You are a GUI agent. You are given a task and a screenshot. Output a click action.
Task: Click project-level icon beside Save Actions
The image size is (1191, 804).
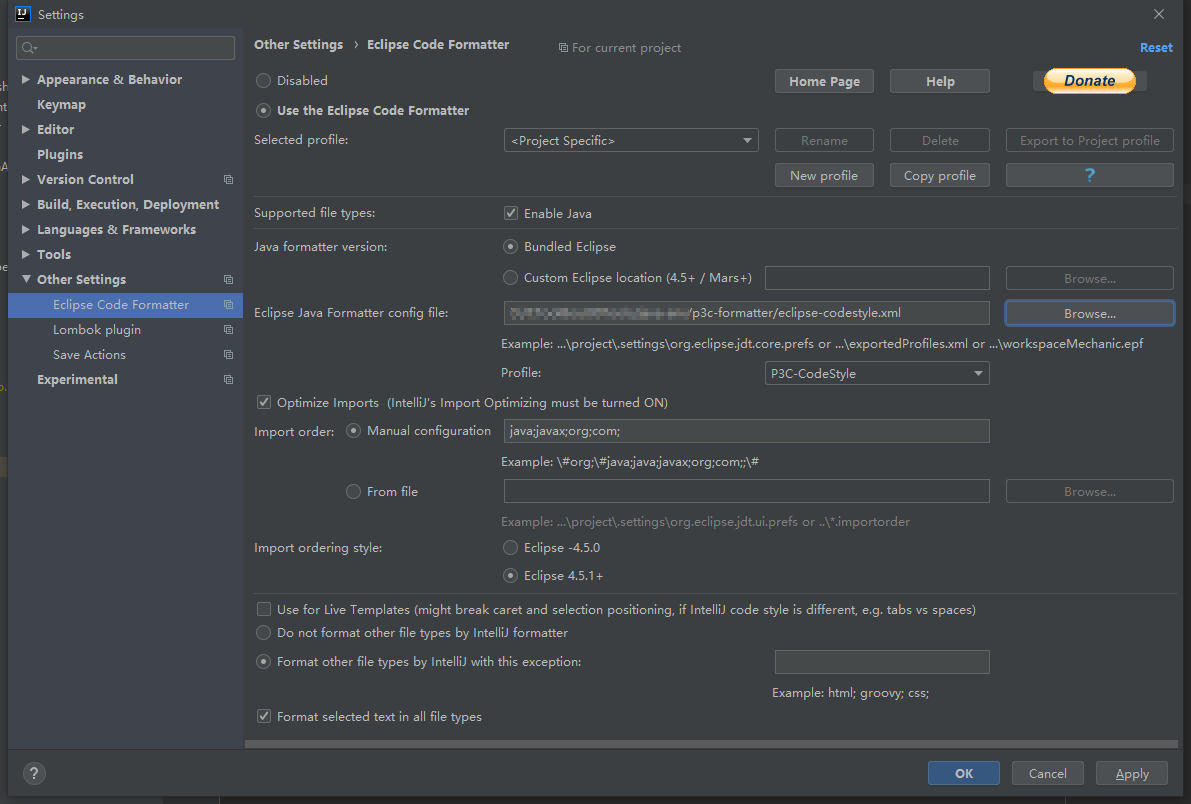tap(228, 355)
